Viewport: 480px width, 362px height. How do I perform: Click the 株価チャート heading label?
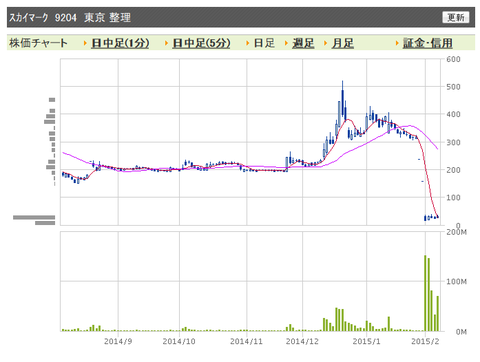38,43
